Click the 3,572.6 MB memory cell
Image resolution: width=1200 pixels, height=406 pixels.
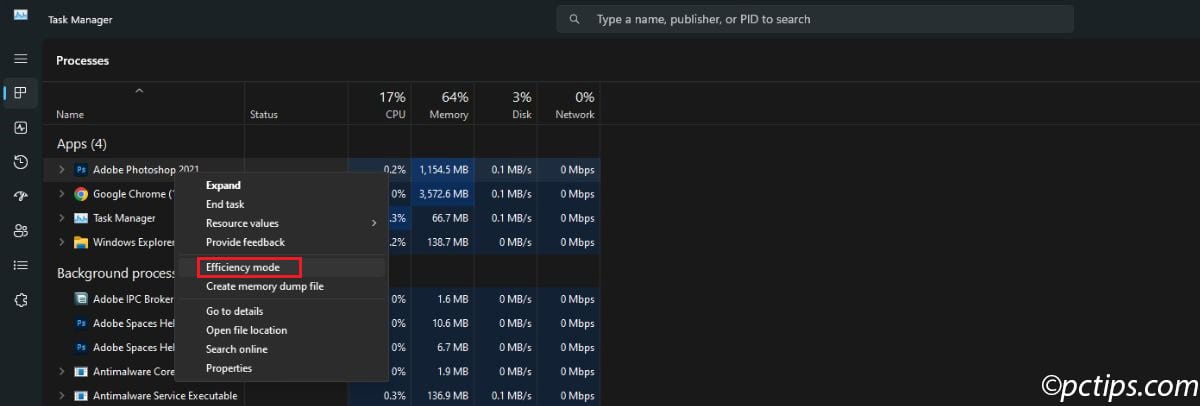(441, 194)
